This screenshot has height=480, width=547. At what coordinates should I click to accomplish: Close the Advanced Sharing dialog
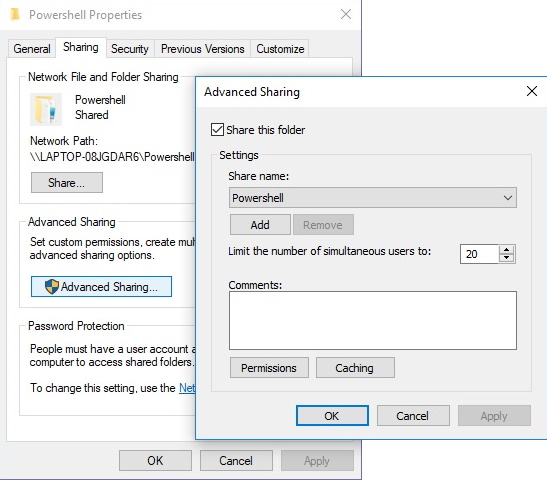click(x=532, y=91)
